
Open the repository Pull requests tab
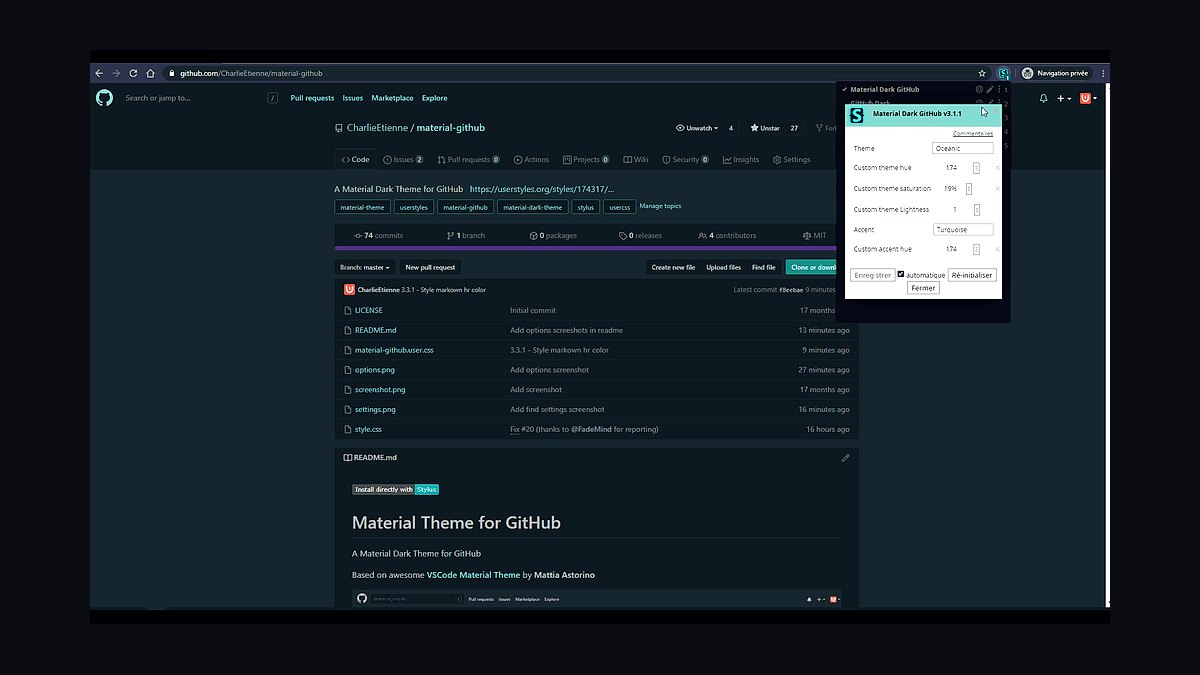(x=467, y=159)
